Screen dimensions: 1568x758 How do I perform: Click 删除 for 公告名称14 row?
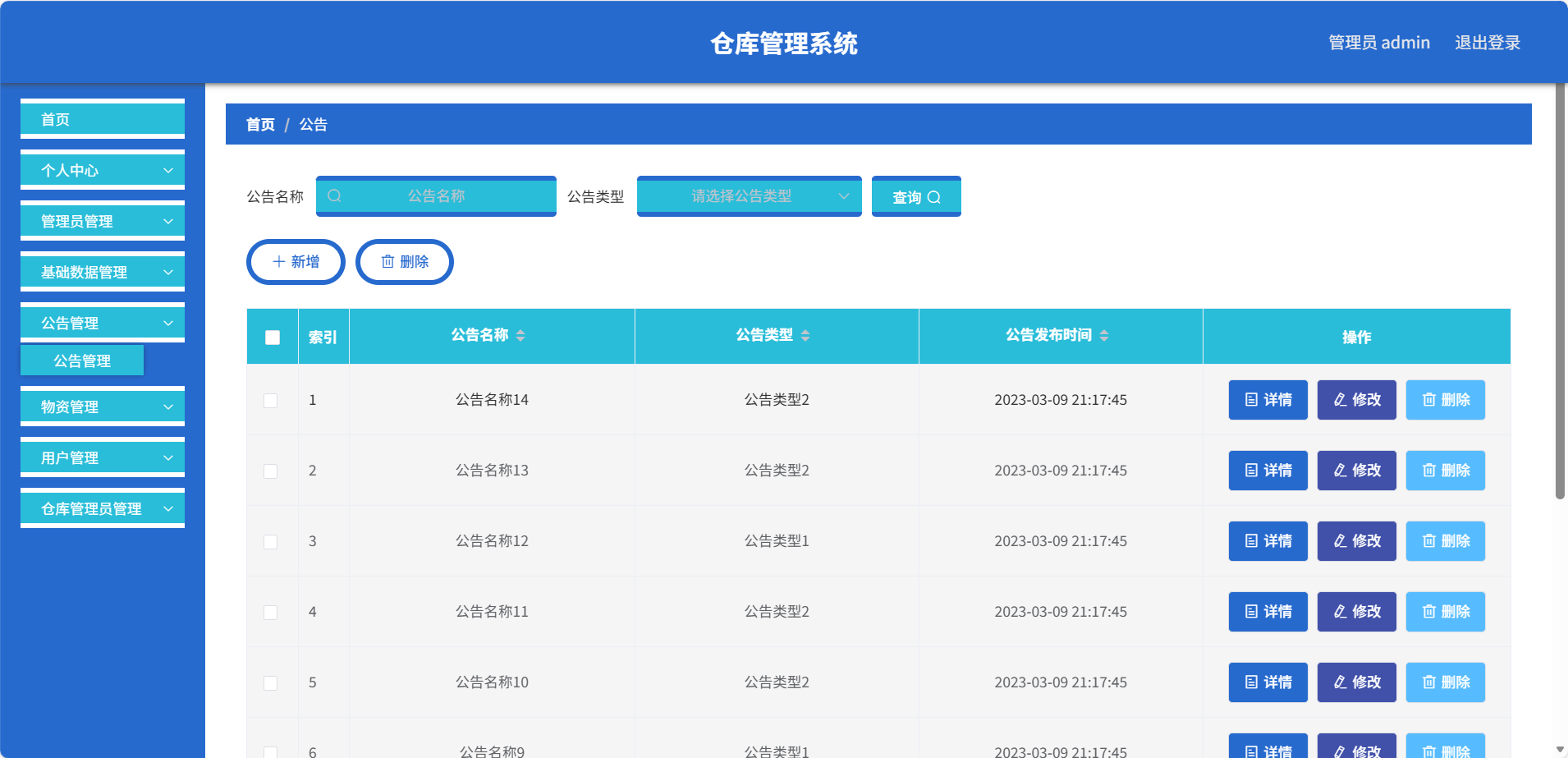[x=1446, y=400]
